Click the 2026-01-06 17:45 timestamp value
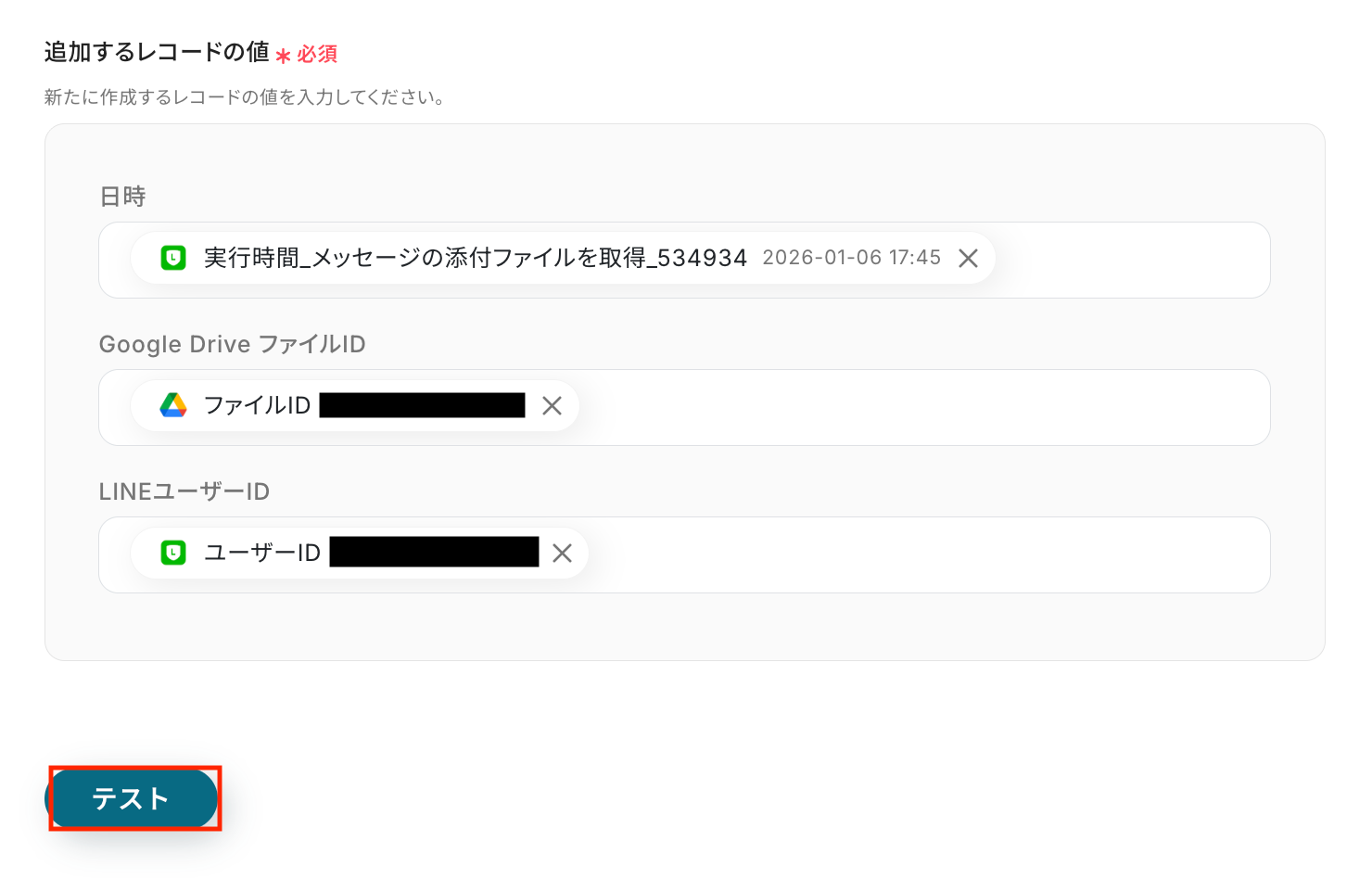The image size is (1372, 879). pos(851,258)
